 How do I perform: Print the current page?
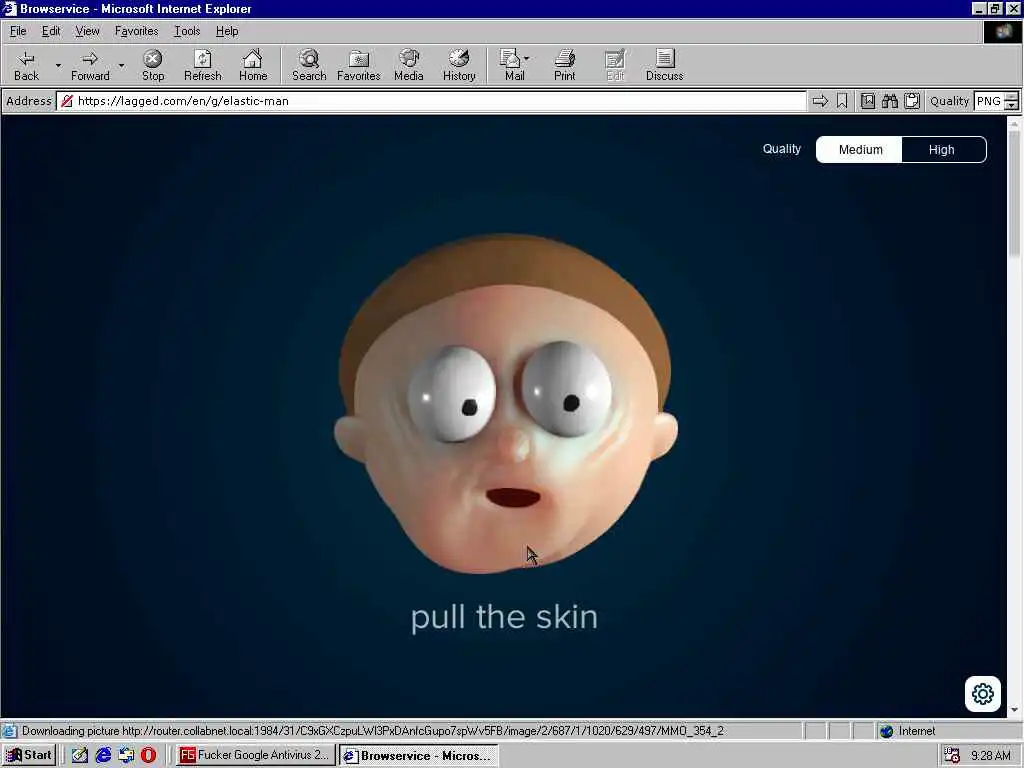tap(565, 65)
